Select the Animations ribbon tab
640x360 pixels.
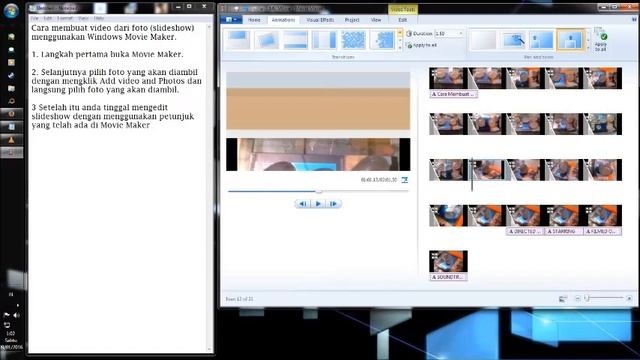click(283, 20)
